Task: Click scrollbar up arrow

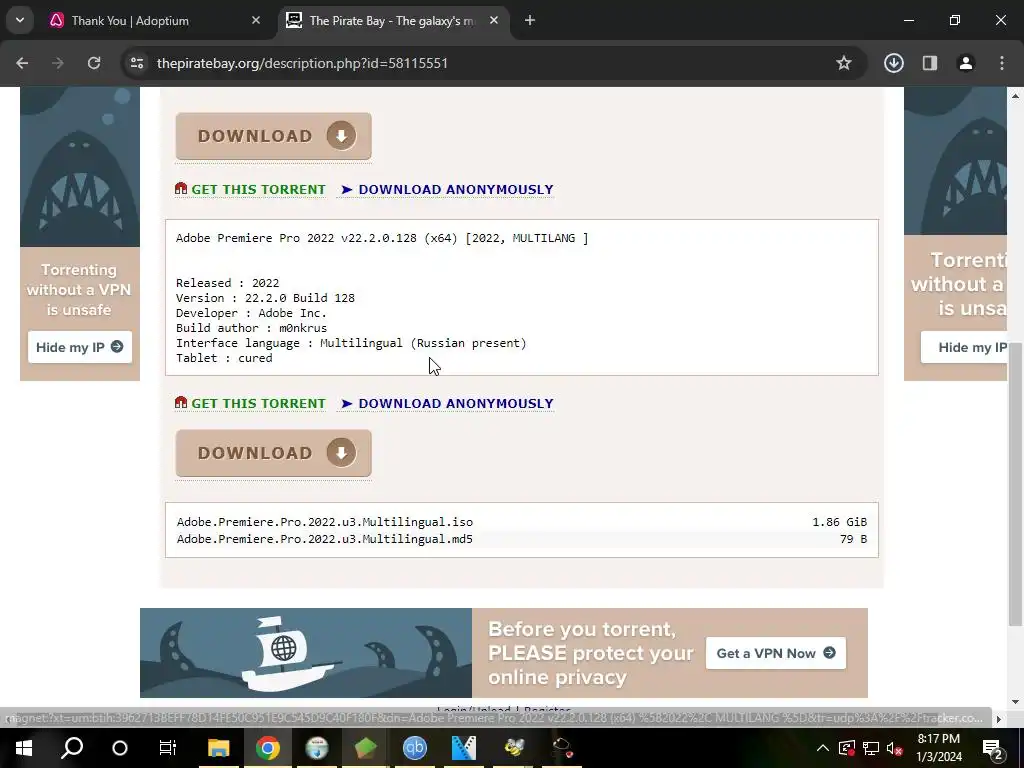Action: point(1015,96)
